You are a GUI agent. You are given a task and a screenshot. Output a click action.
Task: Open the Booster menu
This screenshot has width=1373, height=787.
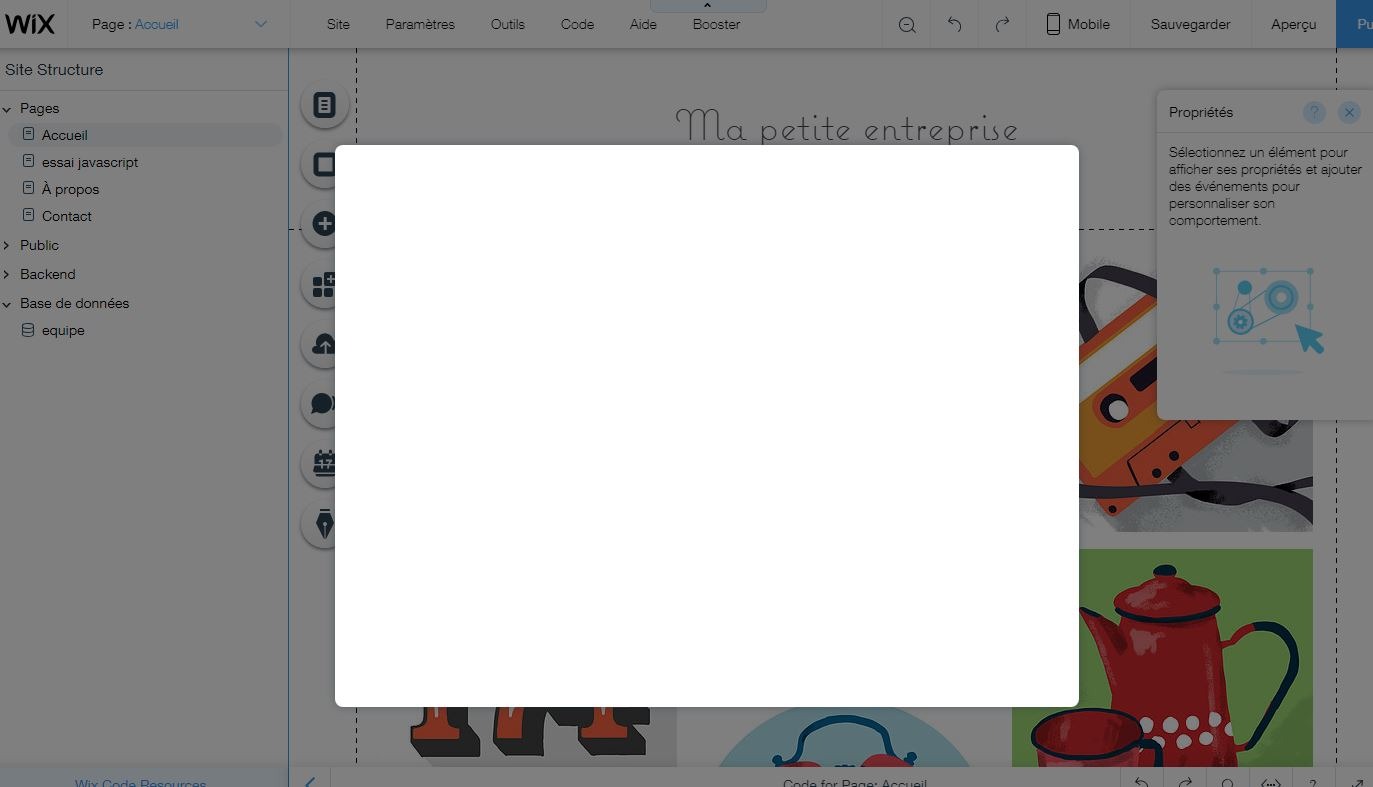[716, 24]
